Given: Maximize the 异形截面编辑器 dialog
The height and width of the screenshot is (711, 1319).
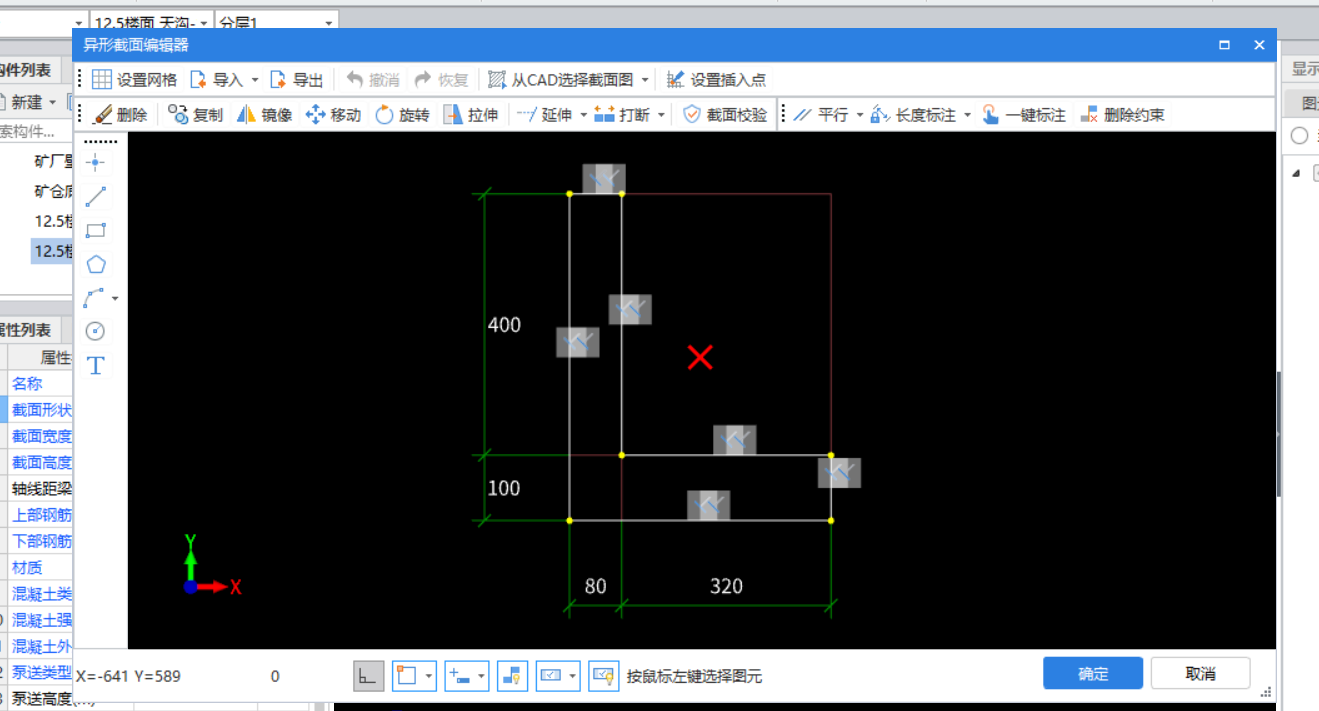Looking at the screenshot, I should pyautogui.click(x=1224, y=45).
